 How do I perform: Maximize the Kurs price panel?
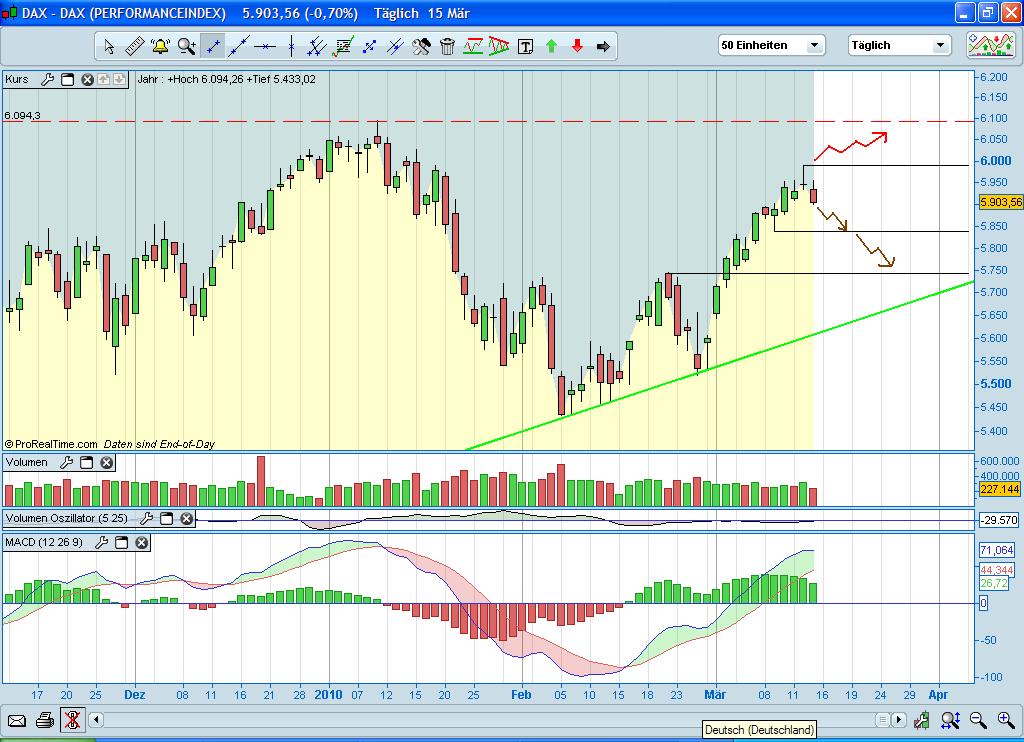67,80
